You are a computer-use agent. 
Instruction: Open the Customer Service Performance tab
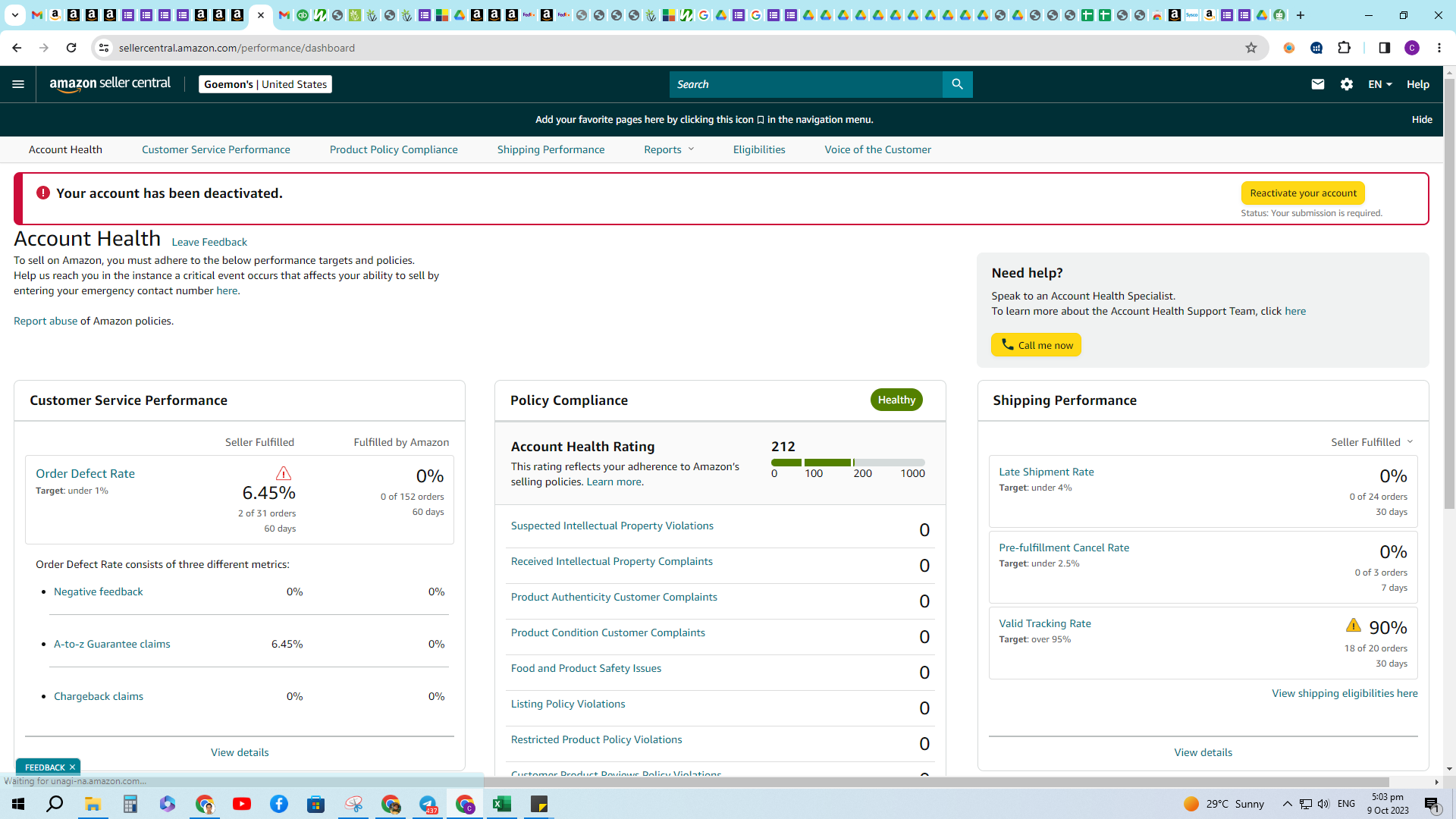216,149
